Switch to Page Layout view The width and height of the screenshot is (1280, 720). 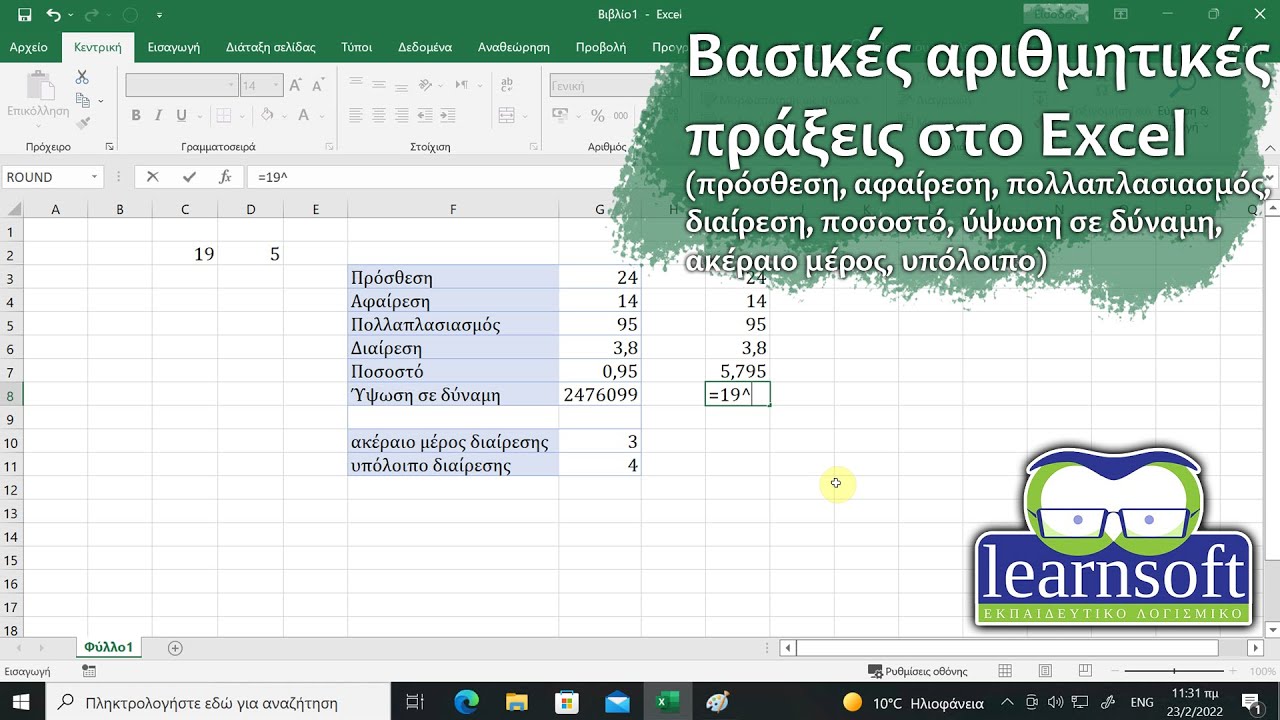point(1045,671)
